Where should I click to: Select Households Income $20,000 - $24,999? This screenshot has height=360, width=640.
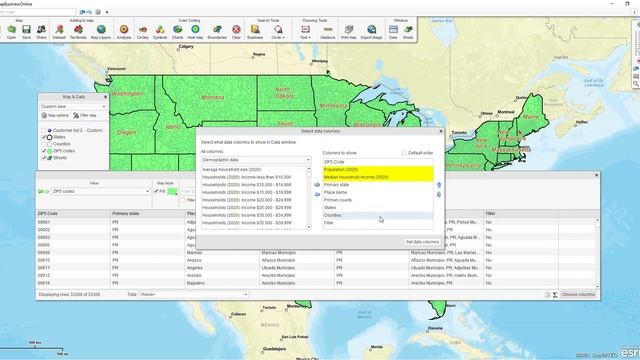pos(253,200)
